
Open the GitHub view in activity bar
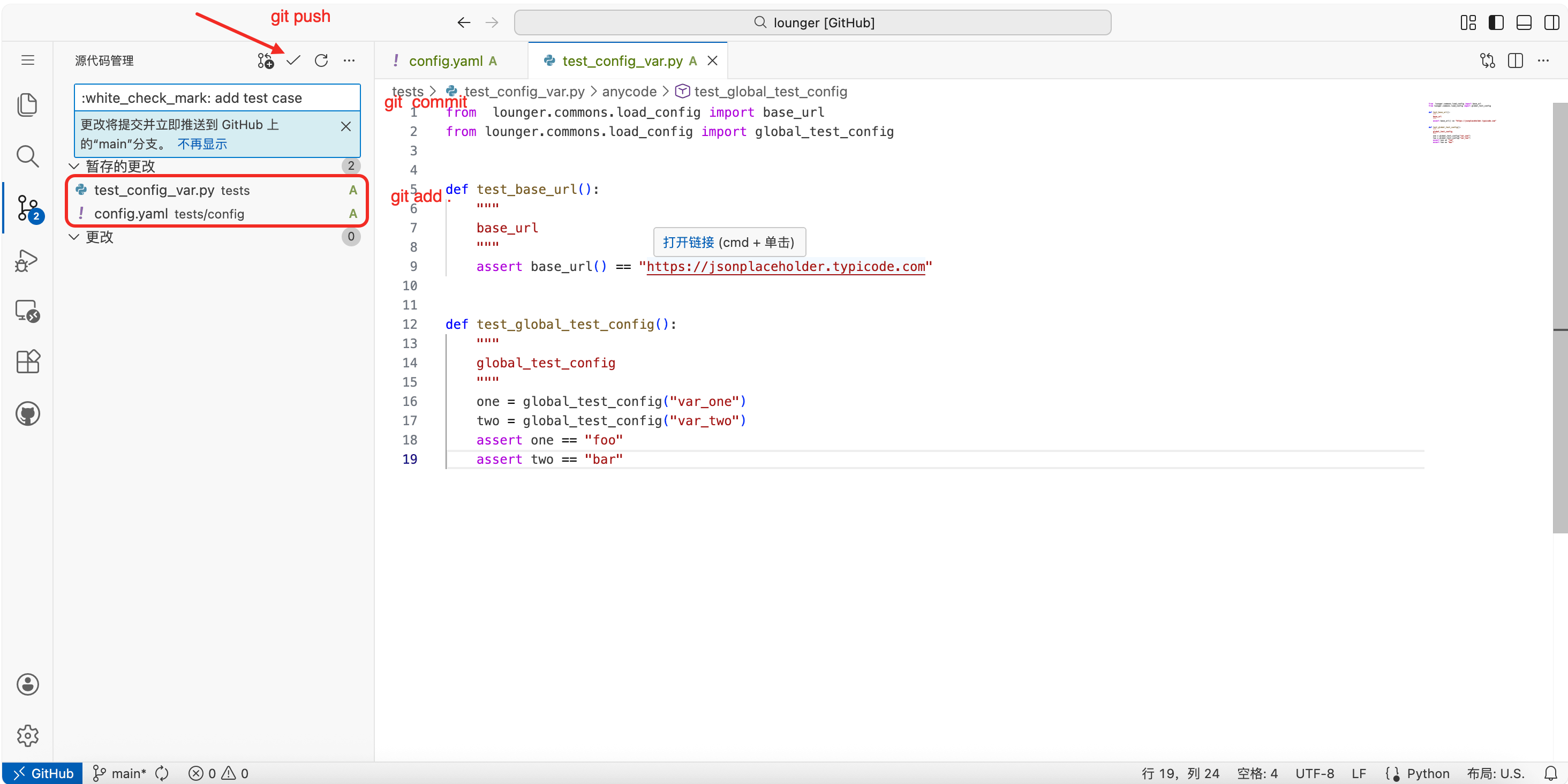pos(27,414)
